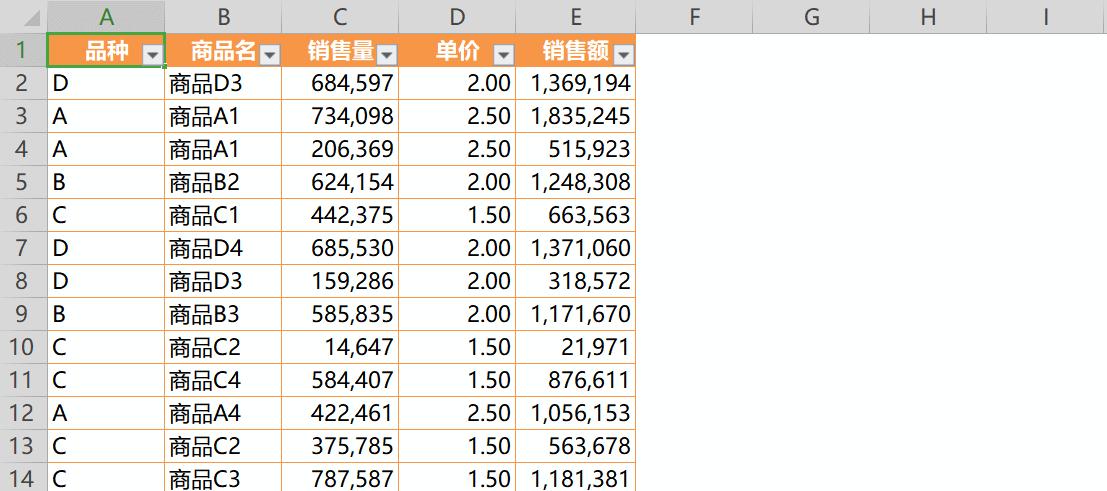Click the 商品名 header cell
Viewport: 1107px width, 491px height.
coord(223,50)
